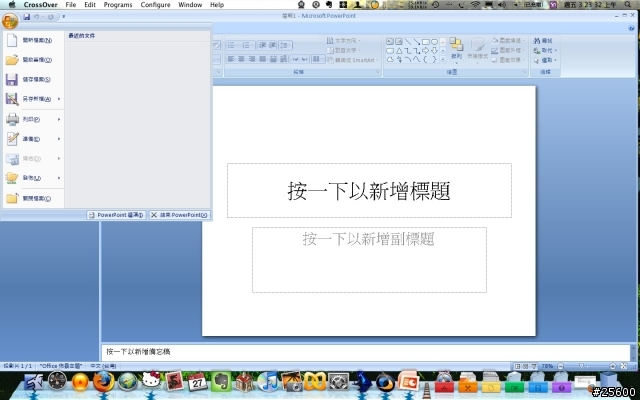
Task: Select the triangle shape
Action: click(399, 51)
